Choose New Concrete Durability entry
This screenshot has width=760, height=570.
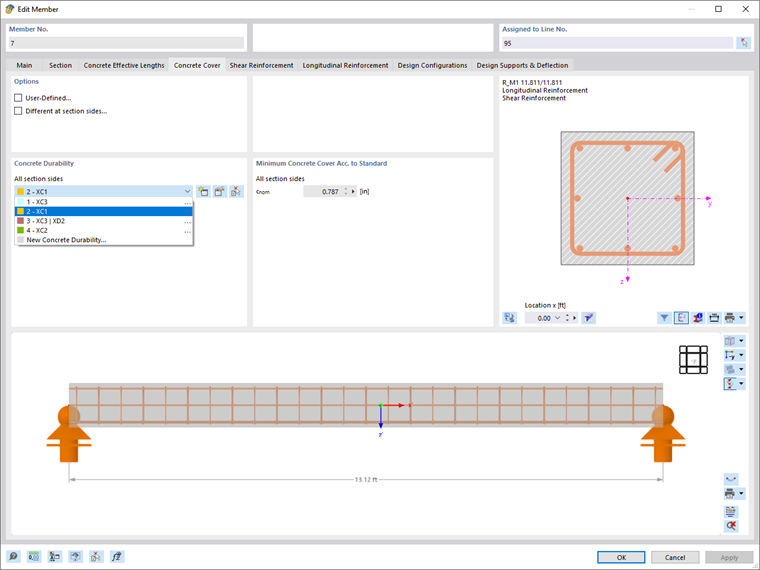[x=104, y=240]
